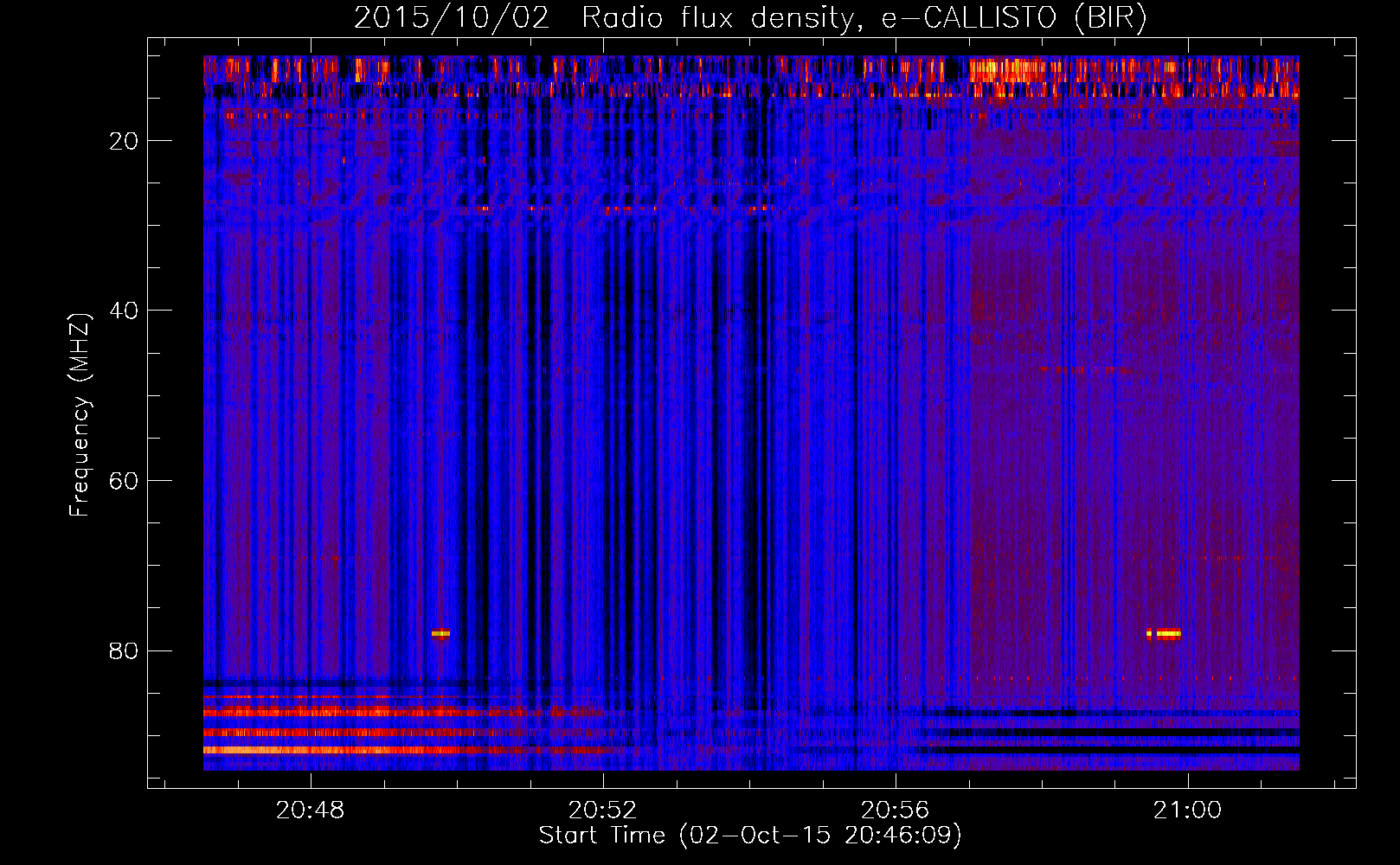1400x865 pixels.
Task: Click the 40 MHz frequency tick label
Action: coord(124,311)
